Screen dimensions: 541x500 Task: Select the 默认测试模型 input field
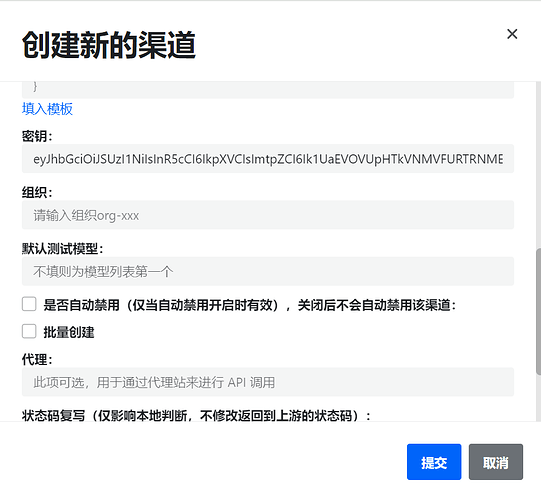[268, 271]
